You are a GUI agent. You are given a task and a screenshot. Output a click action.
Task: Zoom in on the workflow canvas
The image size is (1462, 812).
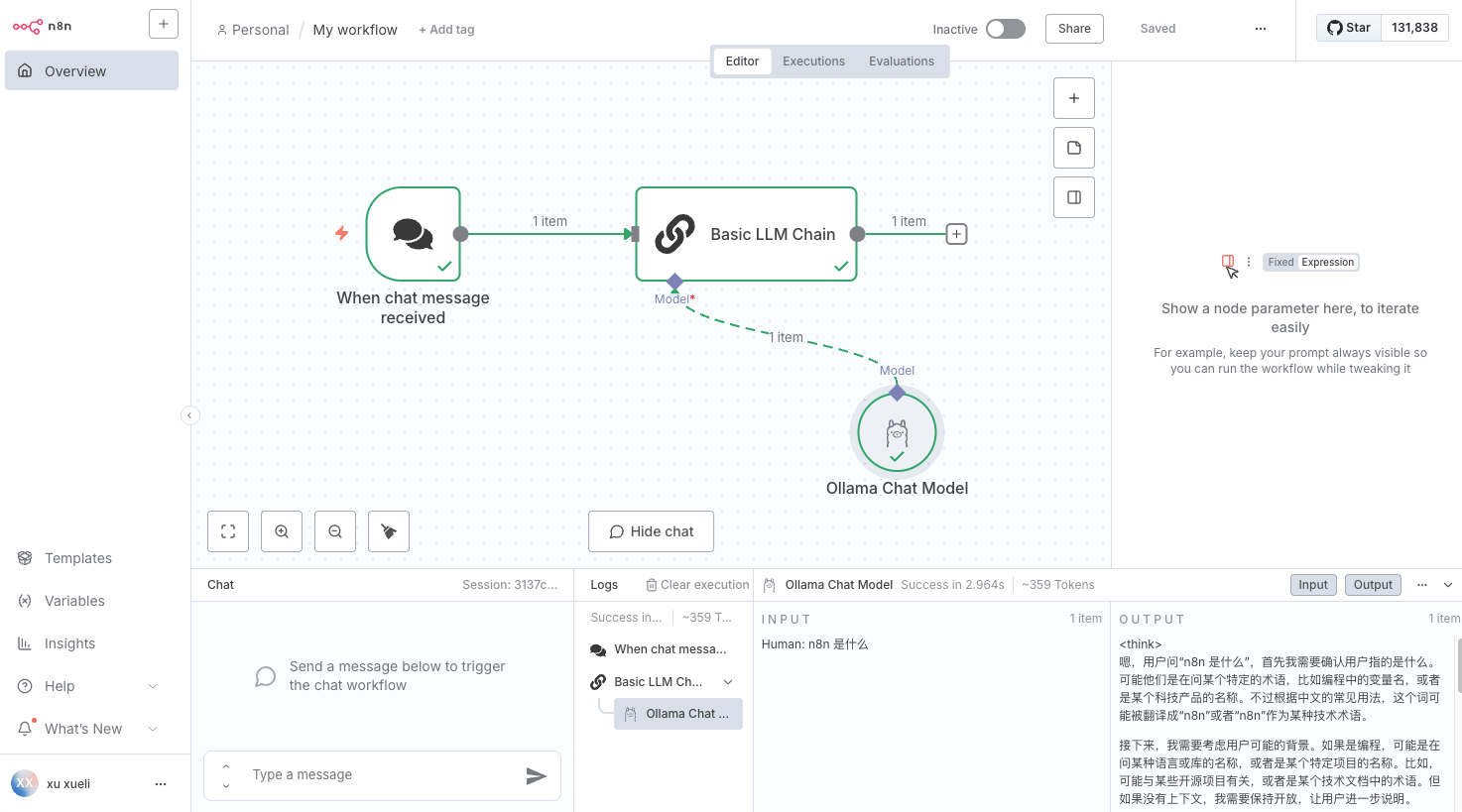tap(282, 531)
